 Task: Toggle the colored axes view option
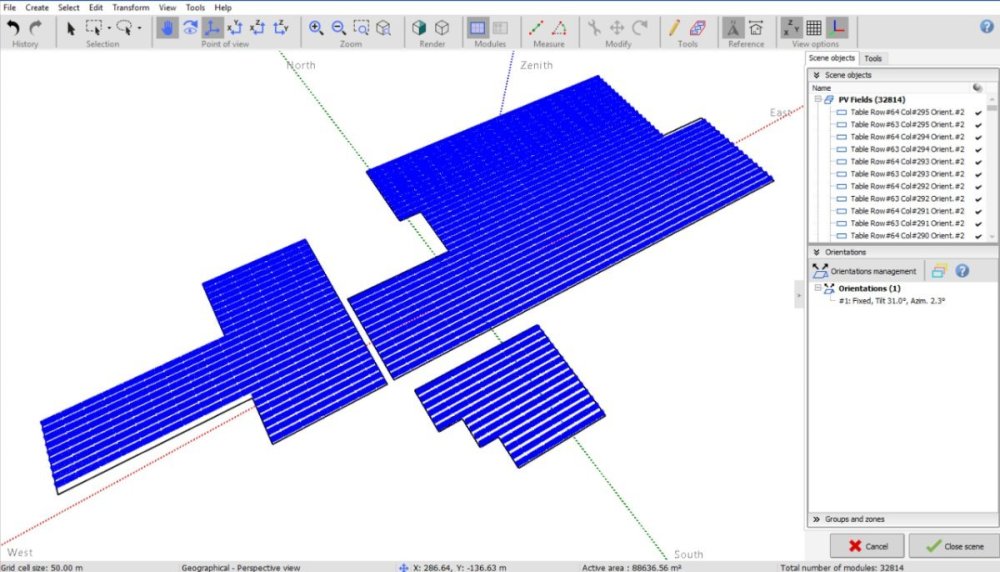coord(837,28)
